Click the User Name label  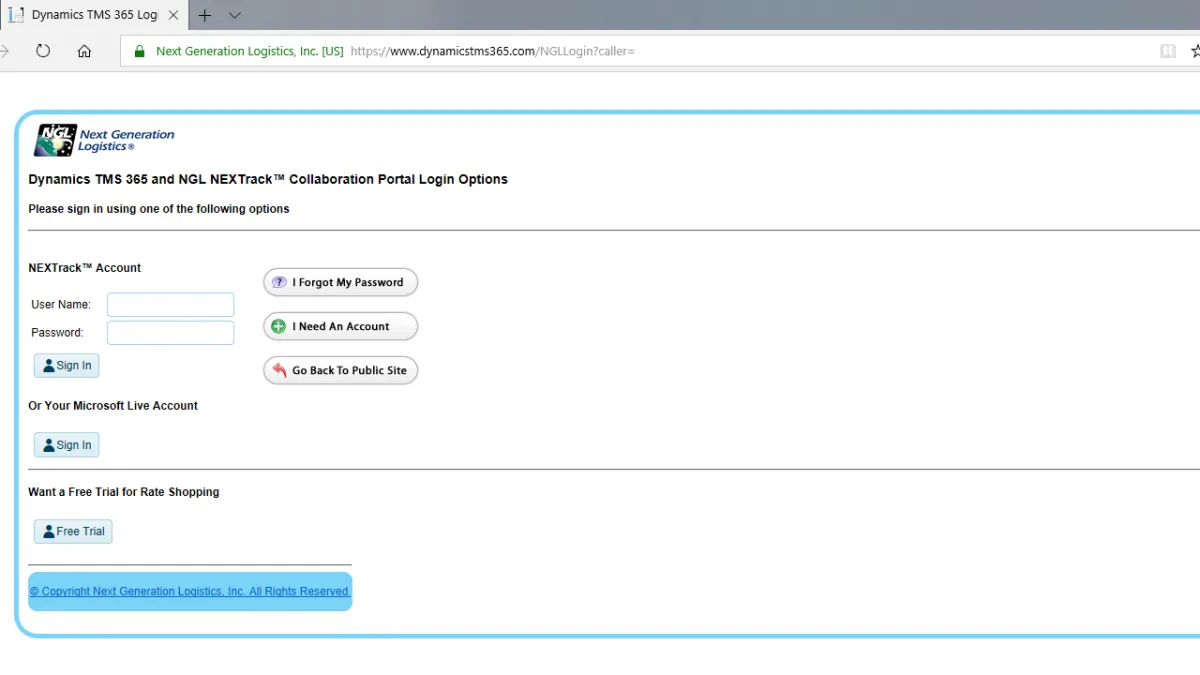coord(61,305)
